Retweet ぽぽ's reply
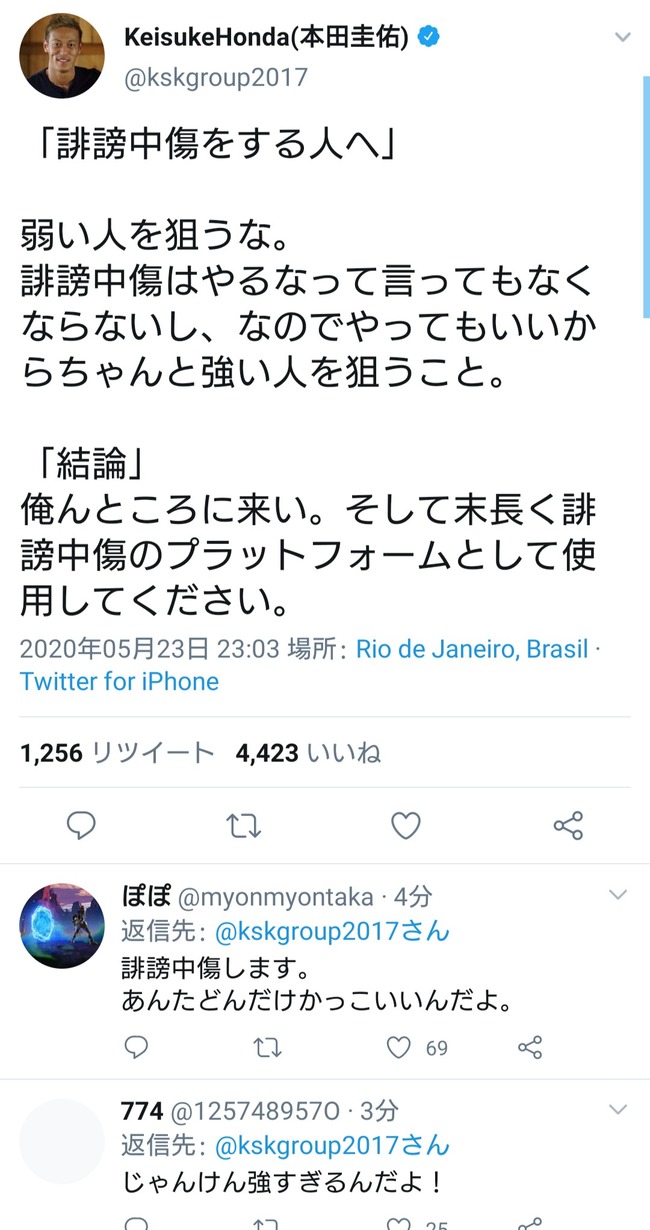The width and height of the screenshot is (650, 1230). click(267, 1047)
